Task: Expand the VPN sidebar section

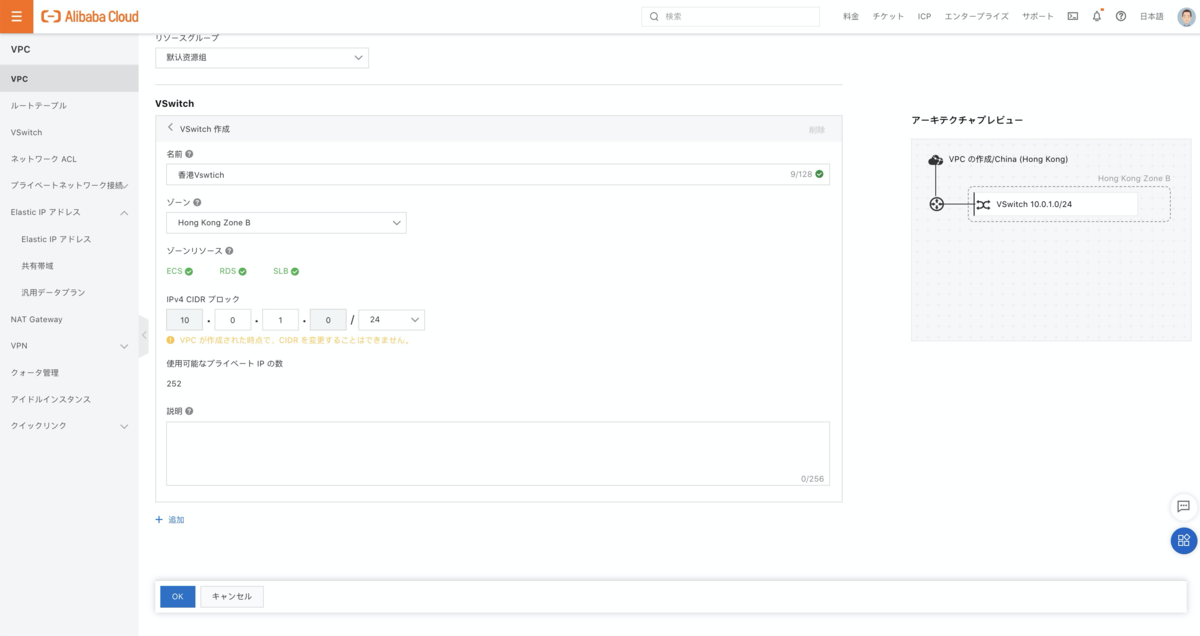Action: click(124, 346)
